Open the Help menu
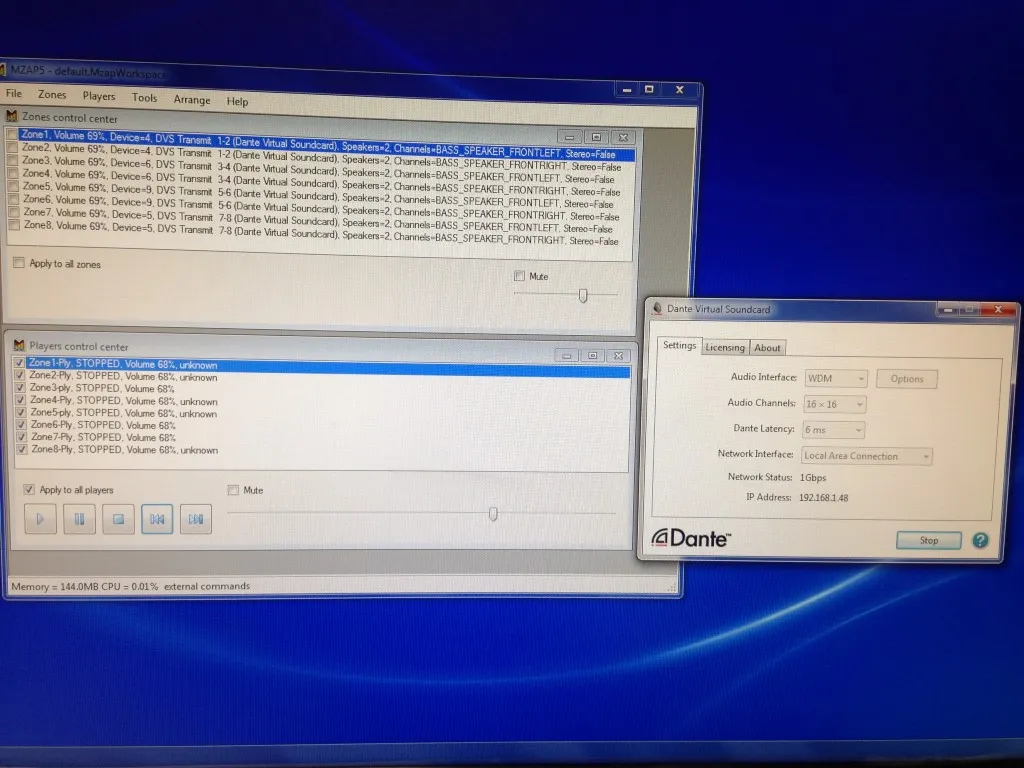 click(x=237, y=101)
